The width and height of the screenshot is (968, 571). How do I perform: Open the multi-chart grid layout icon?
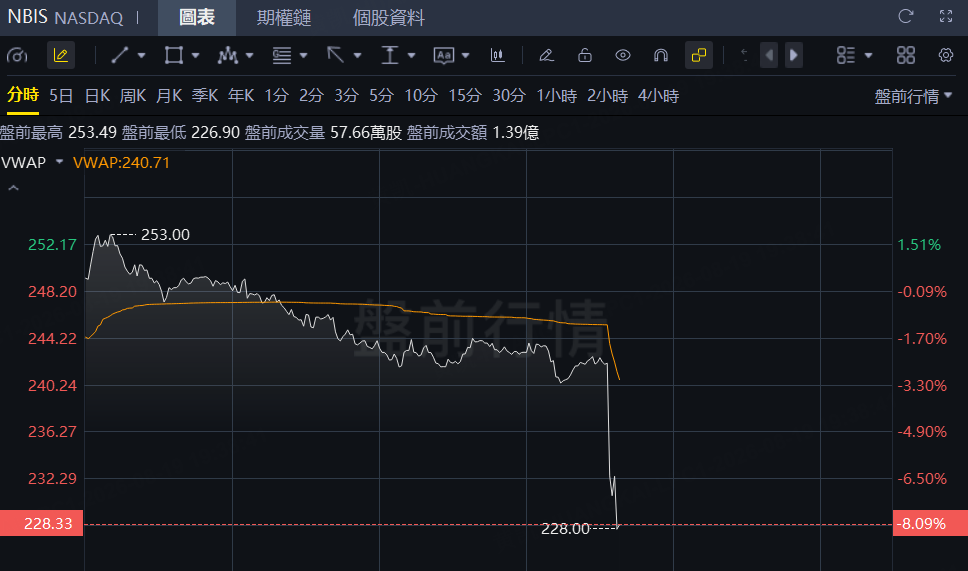[x=906, y=56]
